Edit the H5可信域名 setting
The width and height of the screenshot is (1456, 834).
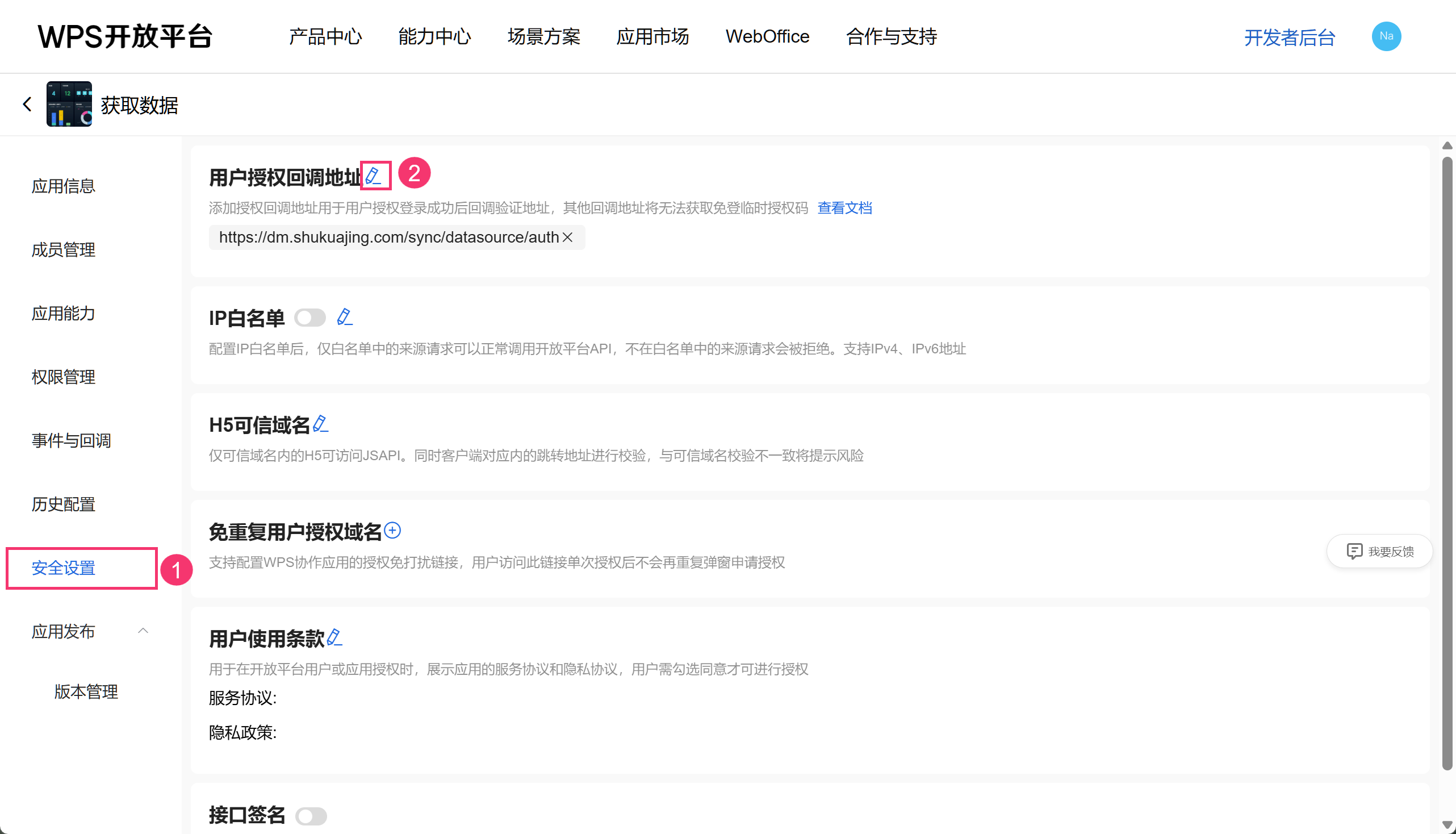tap(321, 424)
